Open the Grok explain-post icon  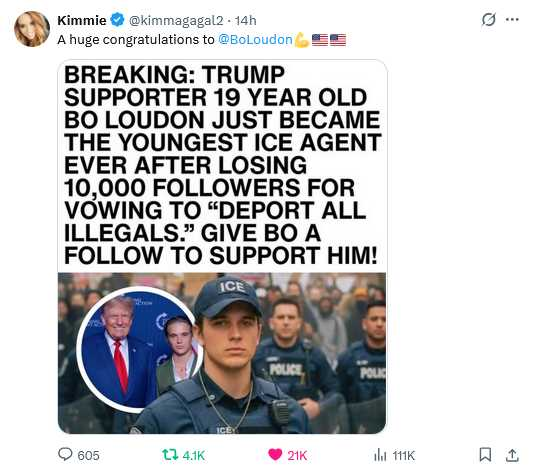coord(488,19)
